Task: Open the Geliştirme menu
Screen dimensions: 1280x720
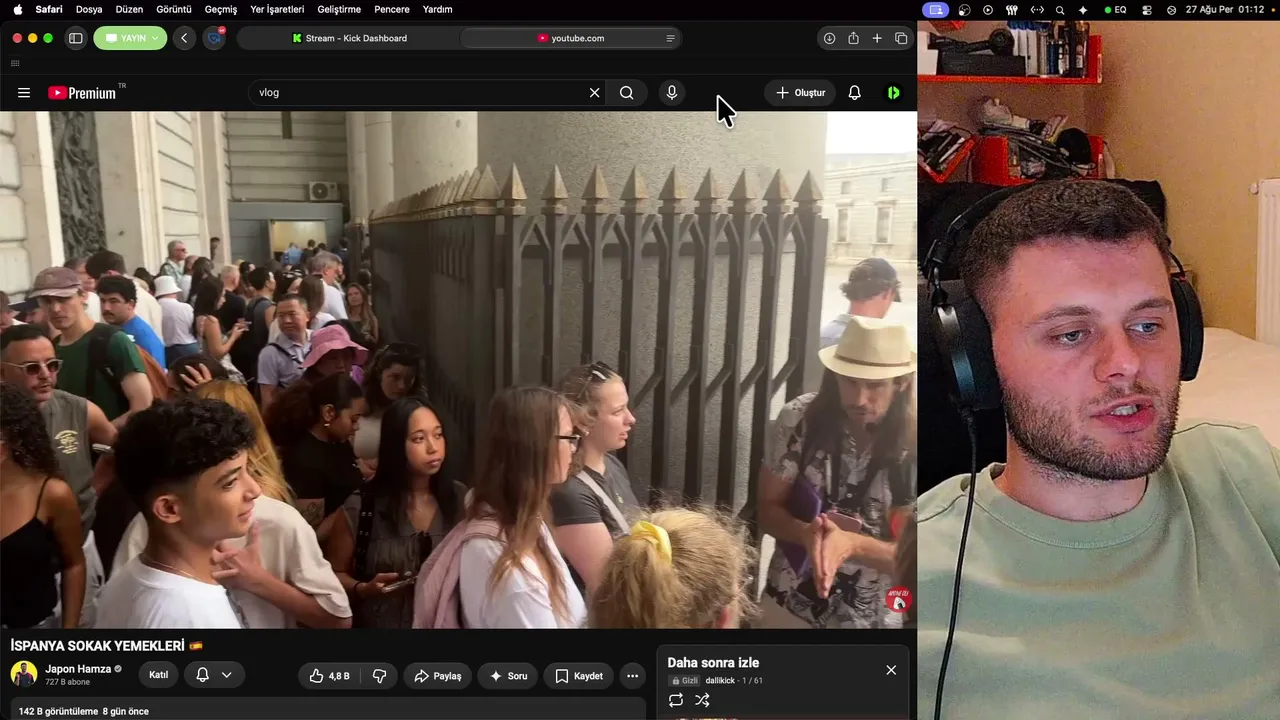Action: 339,9
